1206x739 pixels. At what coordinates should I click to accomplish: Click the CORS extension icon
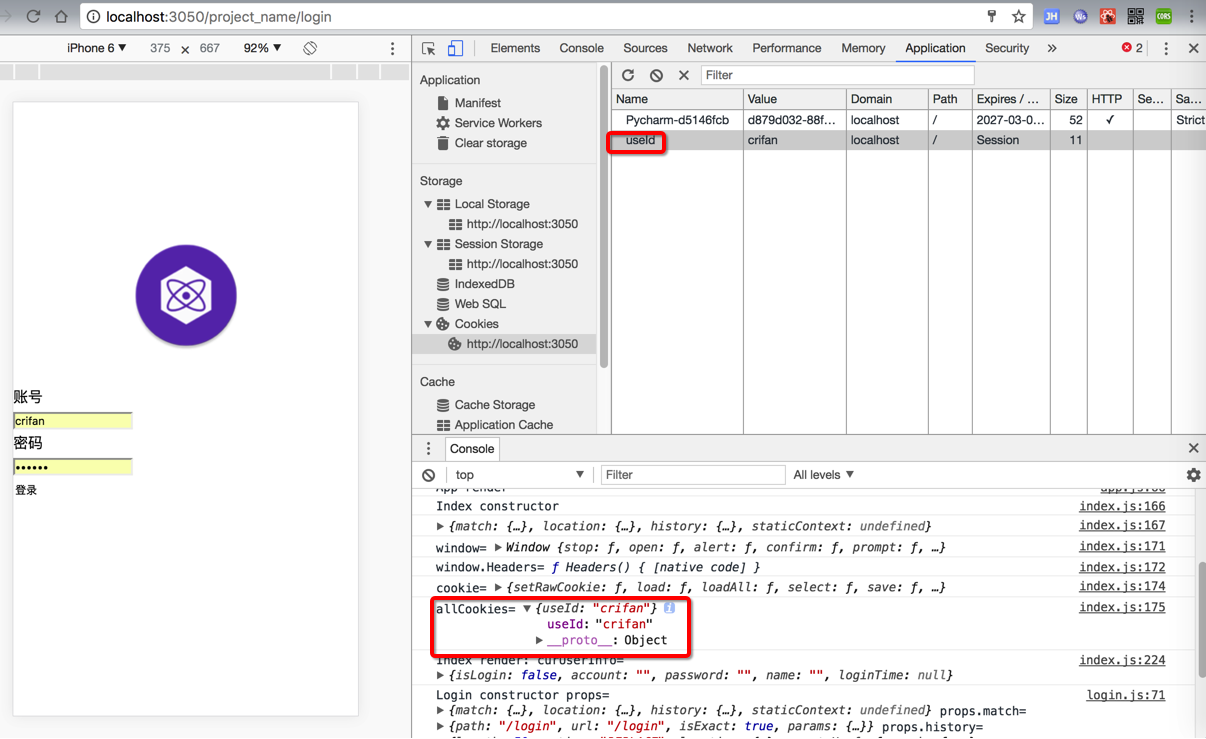tap(1163, 16)
